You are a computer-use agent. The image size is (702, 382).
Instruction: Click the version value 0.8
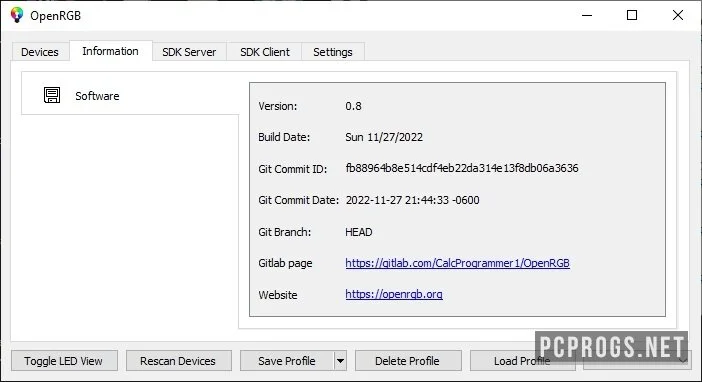(353, 106)
